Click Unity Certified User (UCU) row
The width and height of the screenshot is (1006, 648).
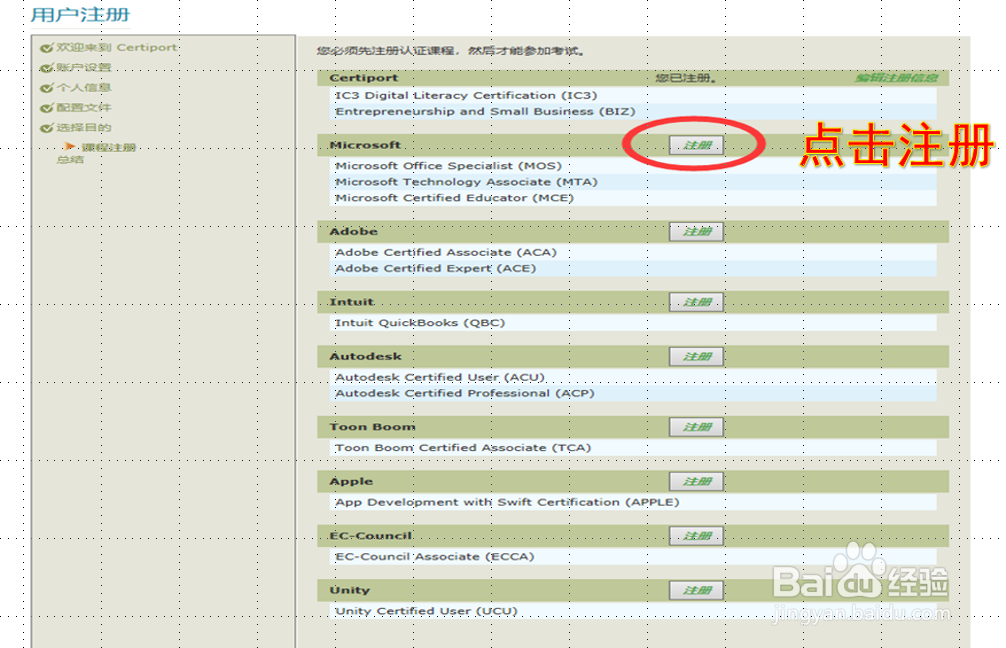[633, 611]
